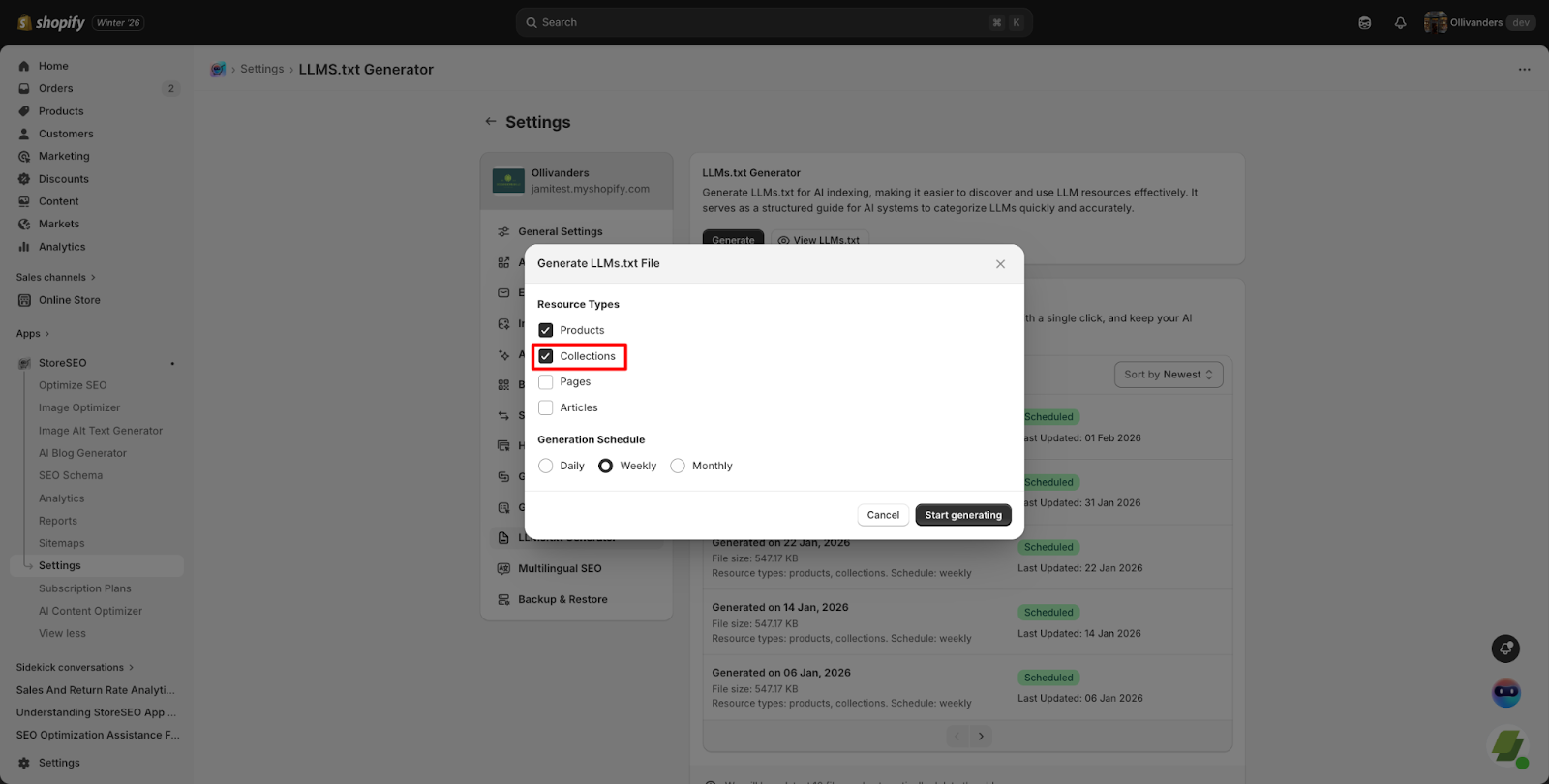Open Image Alt Text Generator item
The height and width of the screenshot is (784, 1549).
[x=101, y=431]
